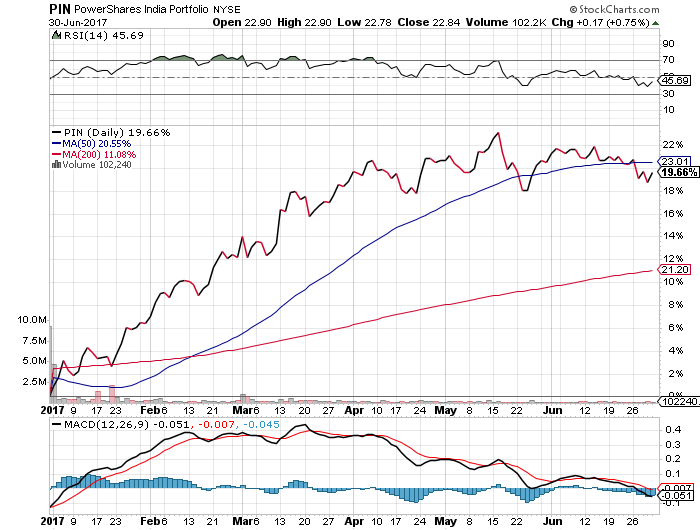Click the Jun label on price chart axis
Screen dimensions: 700x530
[552, 410]
